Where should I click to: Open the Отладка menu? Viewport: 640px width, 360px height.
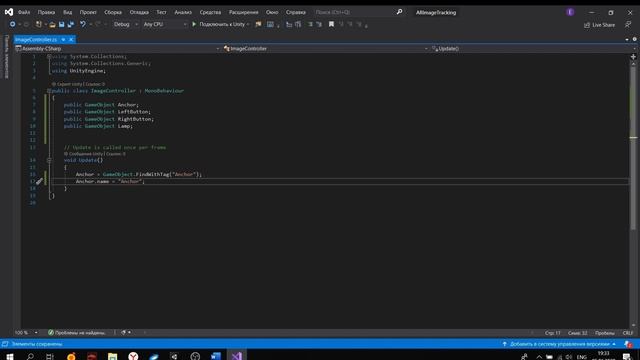click(x=139, y=12)
